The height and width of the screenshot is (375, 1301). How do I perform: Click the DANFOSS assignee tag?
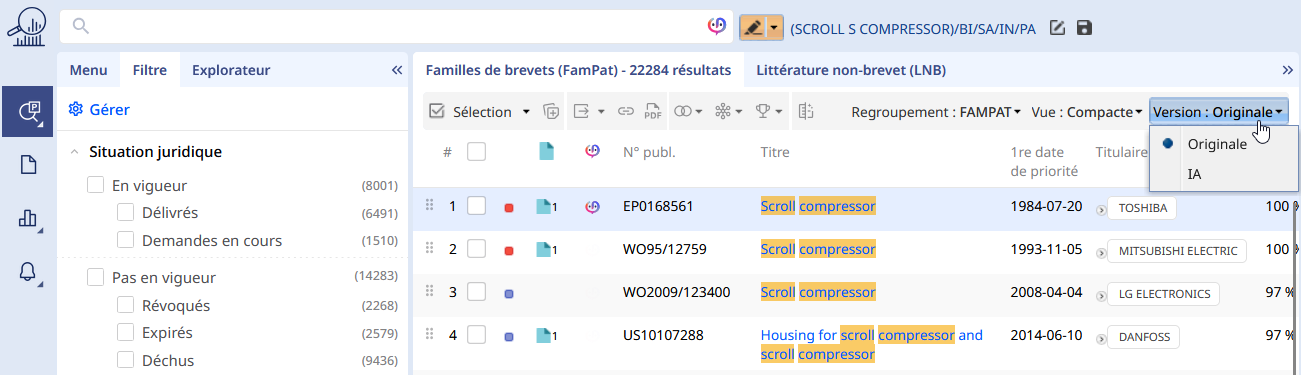pos(1144,336)
